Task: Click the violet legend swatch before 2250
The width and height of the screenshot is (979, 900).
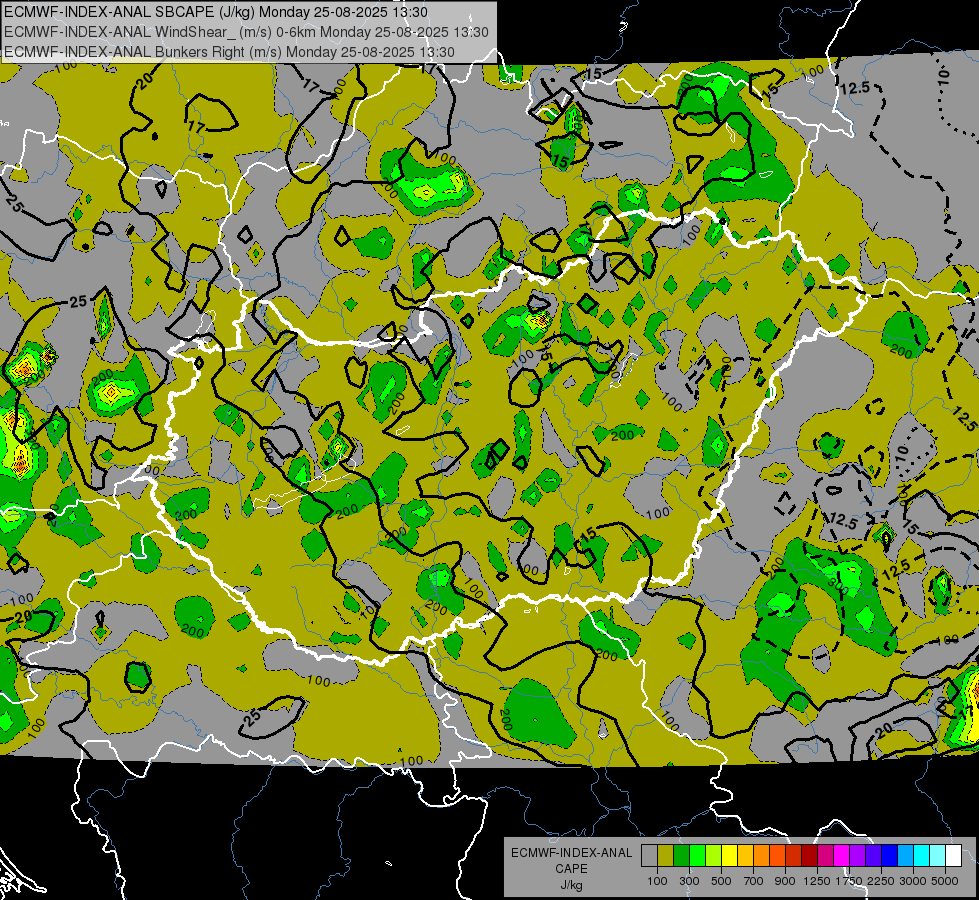Action: point(873,856)
